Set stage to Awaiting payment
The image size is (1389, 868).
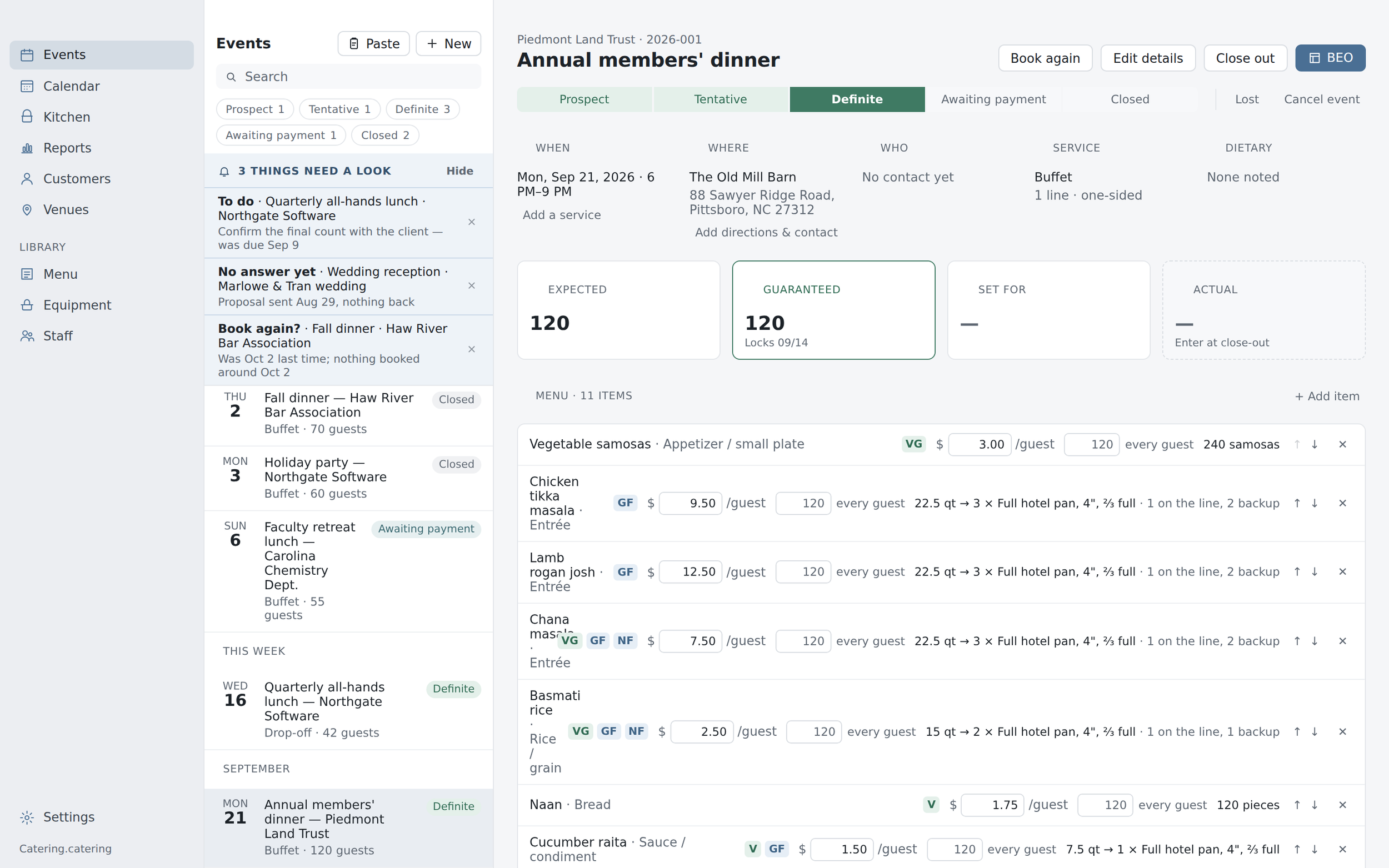[x=993, y=99]
